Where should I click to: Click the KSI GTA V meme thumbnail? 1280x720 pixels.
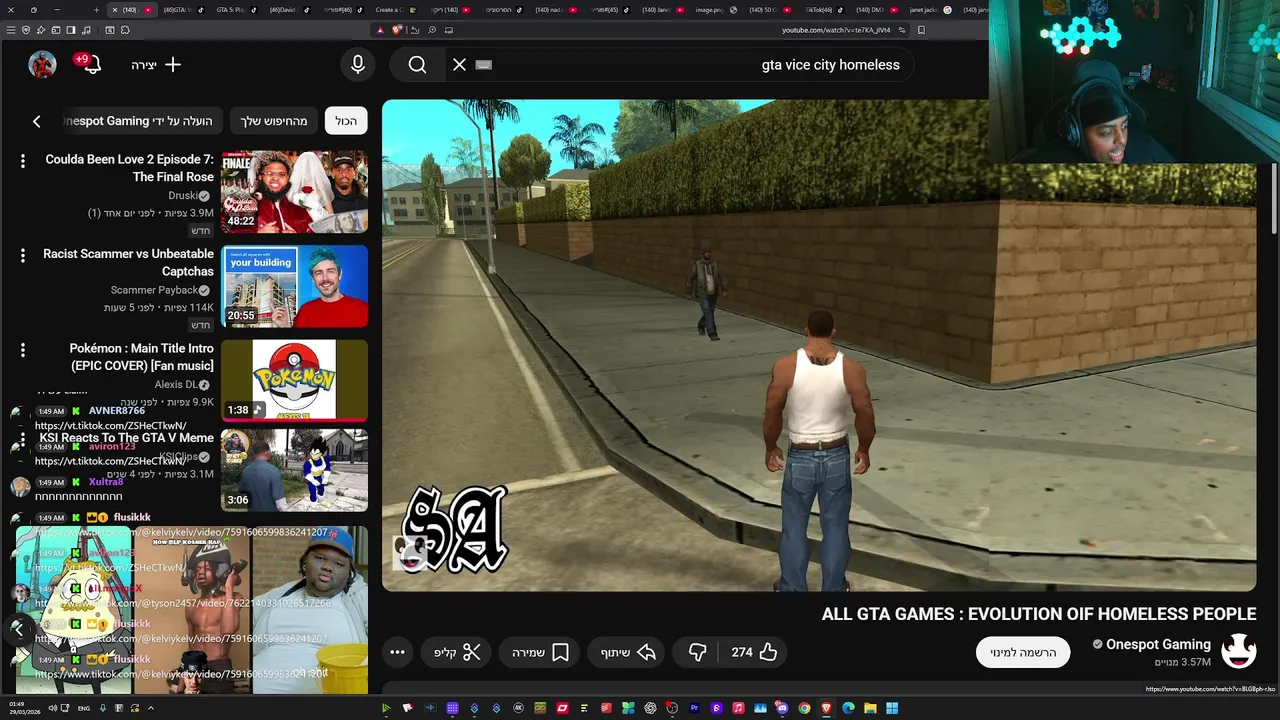tap(294, 470)
